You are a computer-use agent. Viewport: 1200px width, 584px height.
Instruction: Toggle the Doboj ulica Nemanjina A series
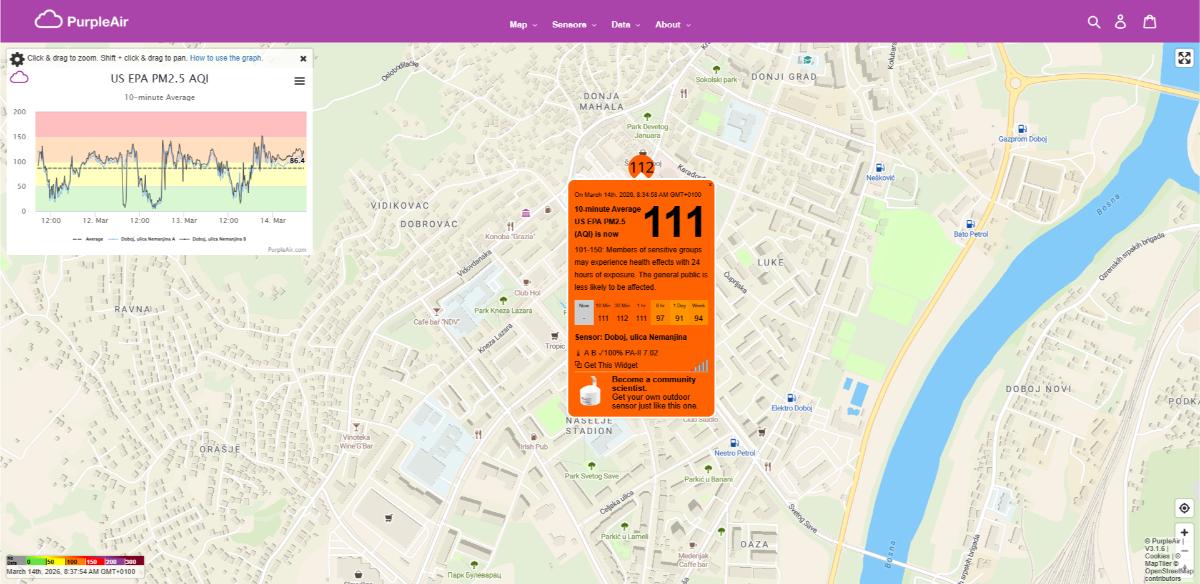[x=148, y=239]
